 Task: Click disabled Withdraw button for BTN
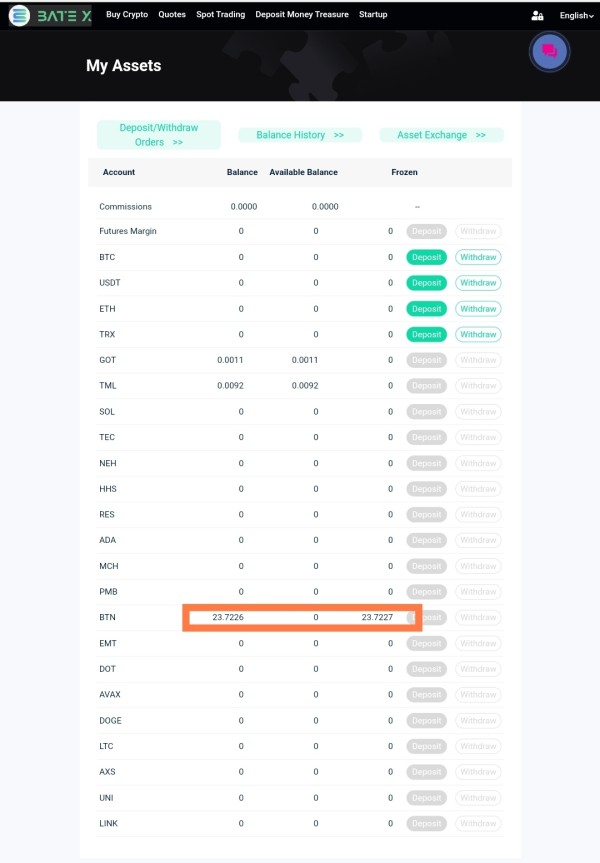click(x=478, y=618)
